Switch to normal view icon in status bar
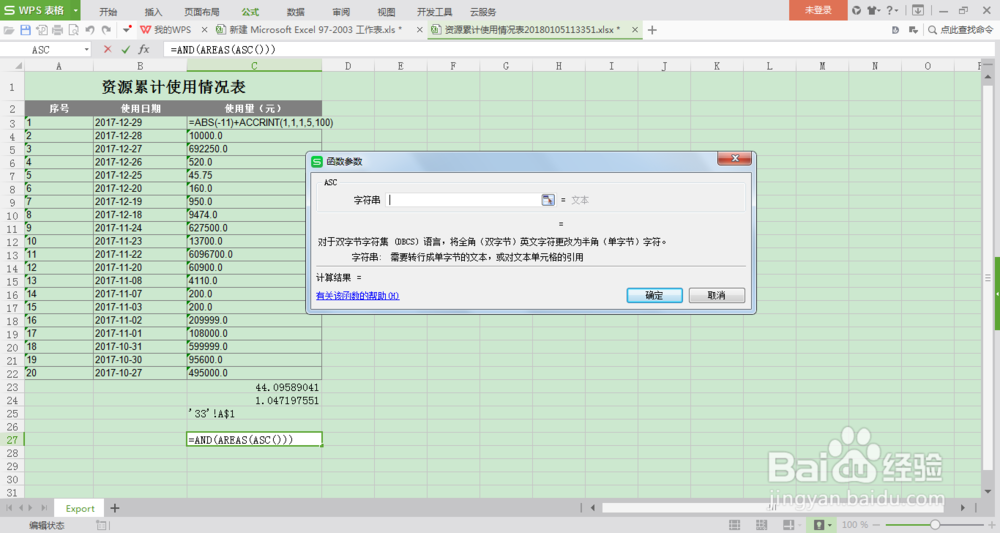Image resolution: width=1000 pixels, height=533 pixels. [735, 525]
